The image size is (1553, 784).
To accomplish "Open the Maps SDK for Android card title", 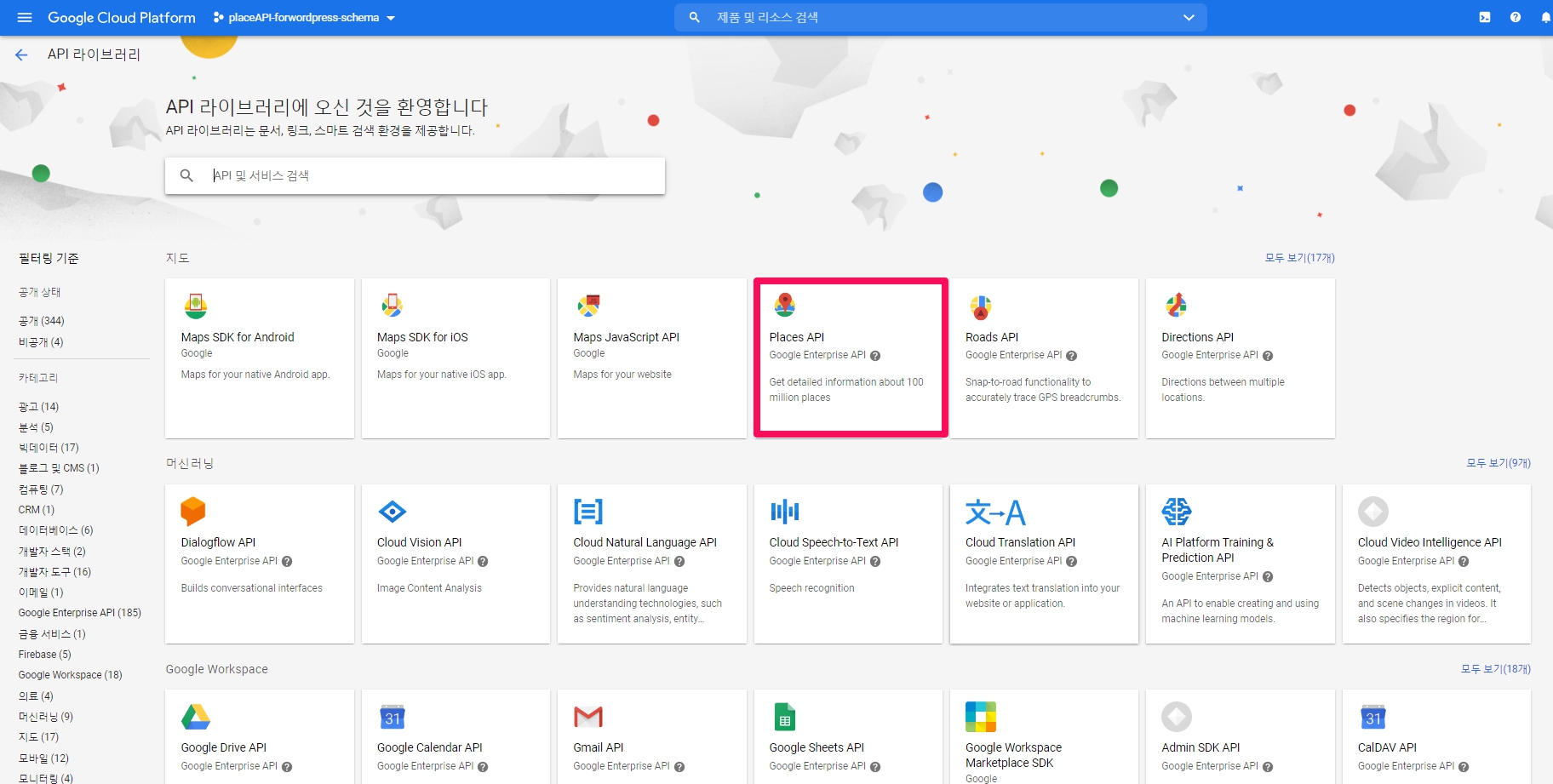I will tap(238, 337).
